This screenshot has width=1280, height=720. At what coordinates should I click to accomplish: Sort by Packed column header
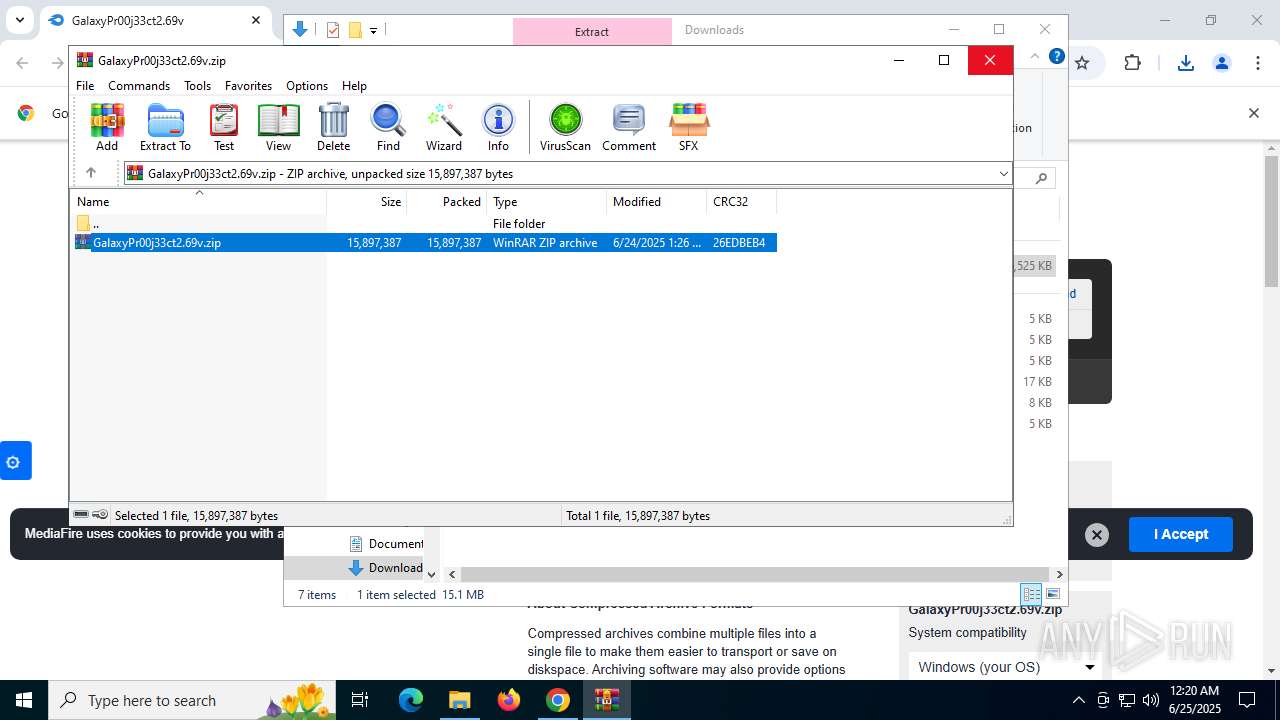point(447,202)
